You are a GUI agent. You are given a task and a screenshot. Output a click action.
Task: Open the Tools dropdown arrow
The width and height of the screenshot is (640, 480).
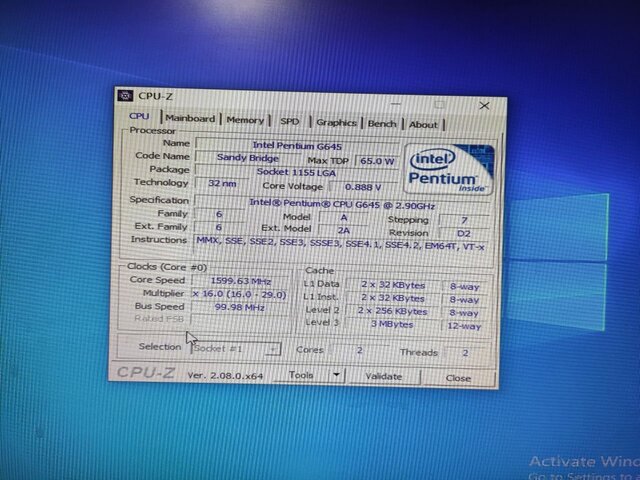tap(336, 375)
